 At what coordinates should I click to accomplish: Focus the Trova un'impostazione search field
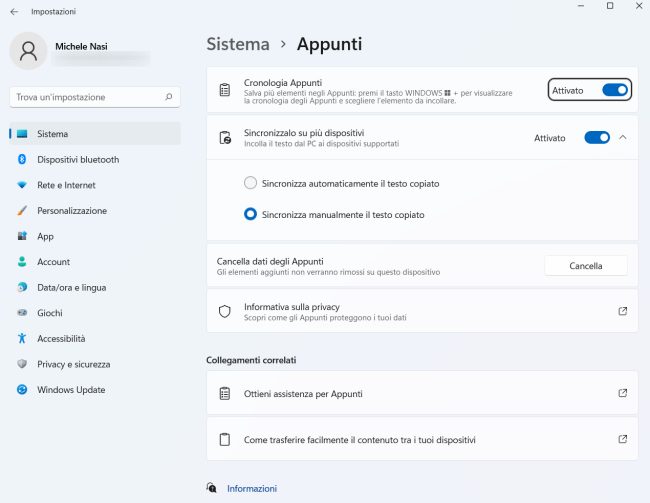click(88, 97)
